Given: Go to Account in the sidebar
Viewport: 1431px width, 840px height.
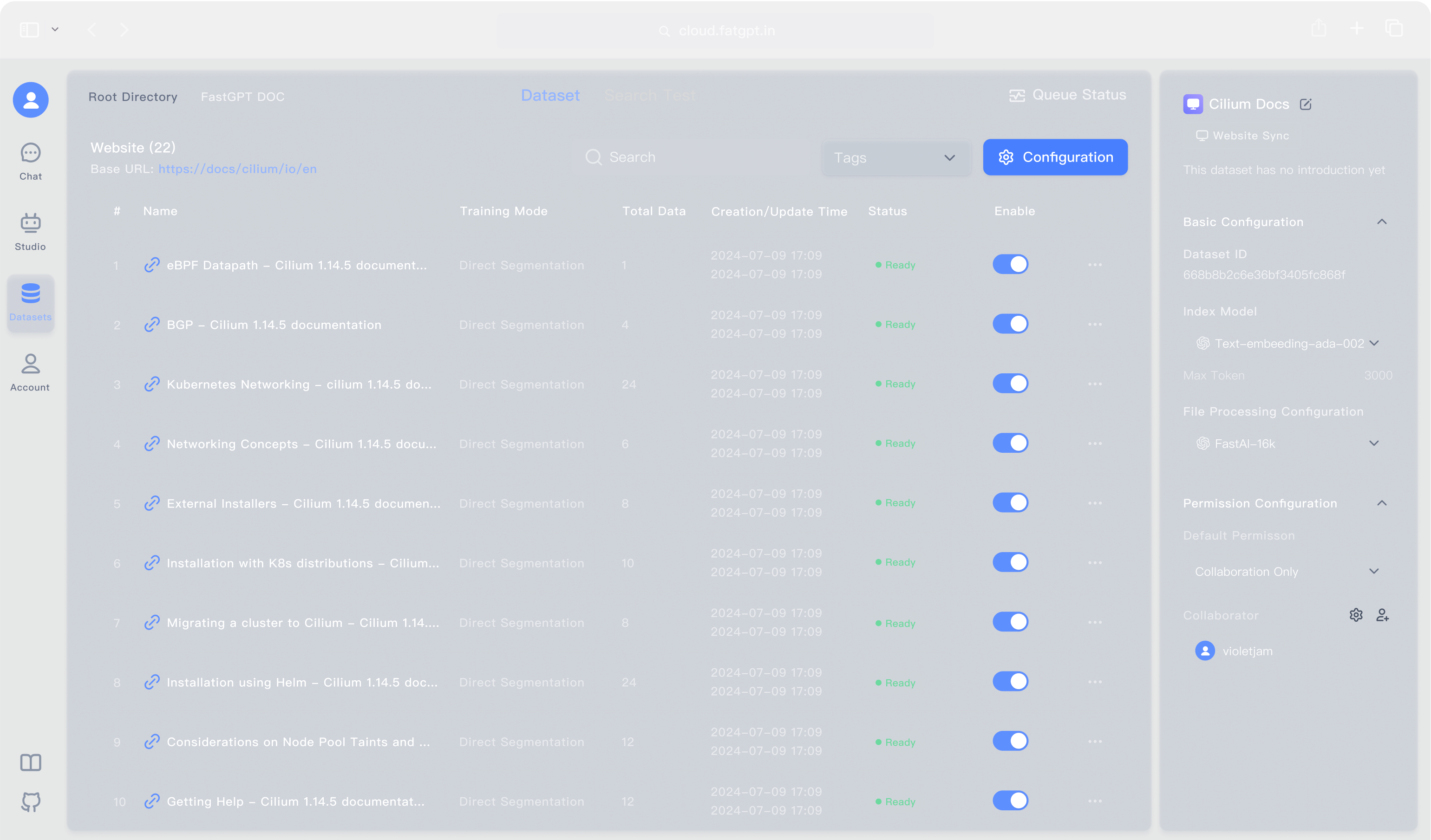Looking at the screenshot, I should [31, 372].
